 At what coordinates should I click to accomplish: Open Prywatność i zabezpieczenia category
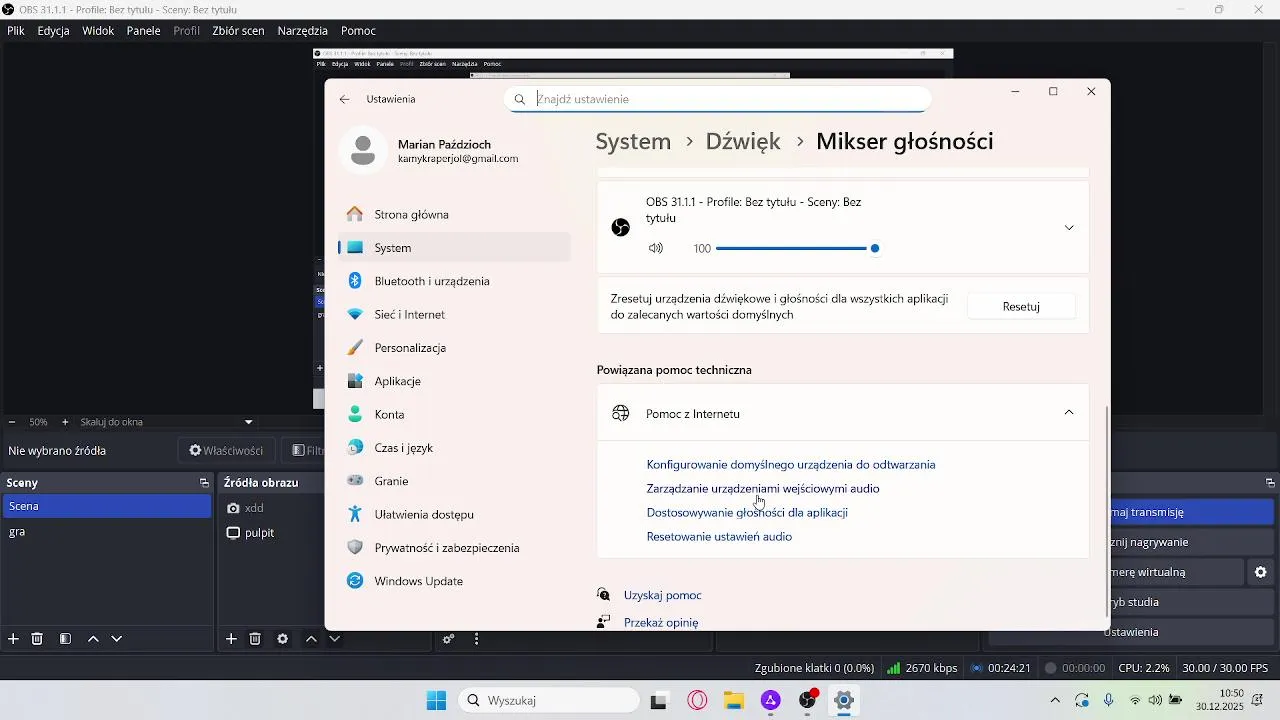pos(455,548)
